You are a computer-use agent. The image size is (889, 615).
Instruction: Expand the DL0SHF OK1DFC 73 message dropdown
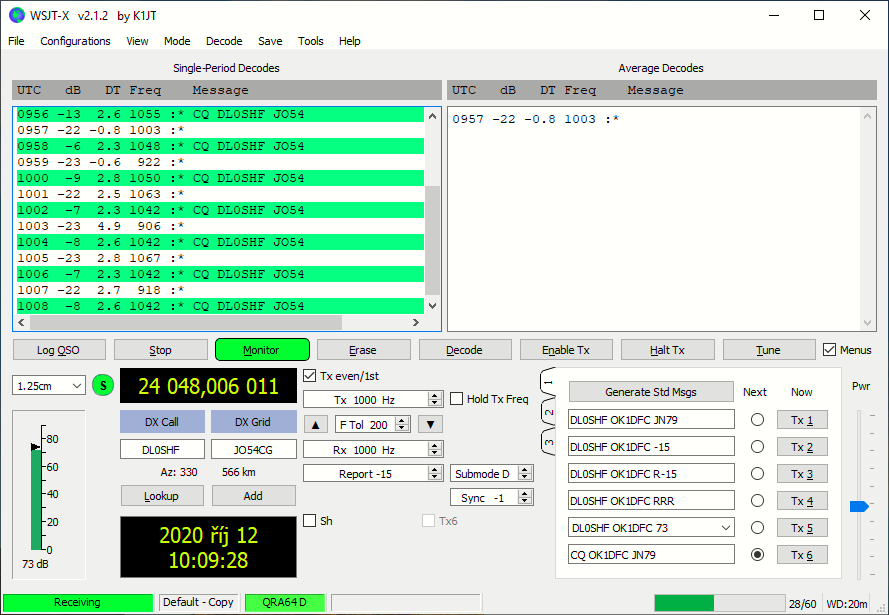coord(726,528)
